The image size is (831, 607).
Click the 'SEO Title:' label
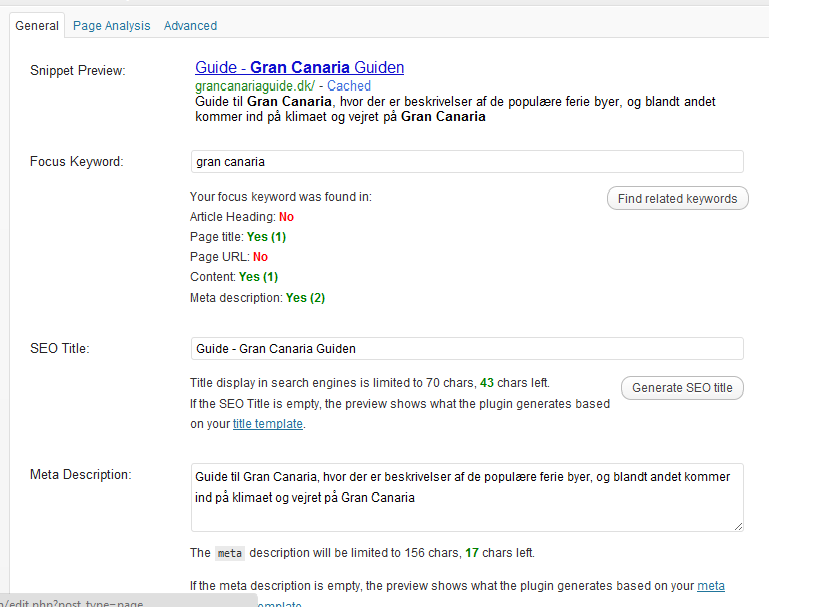pos(60,349)
